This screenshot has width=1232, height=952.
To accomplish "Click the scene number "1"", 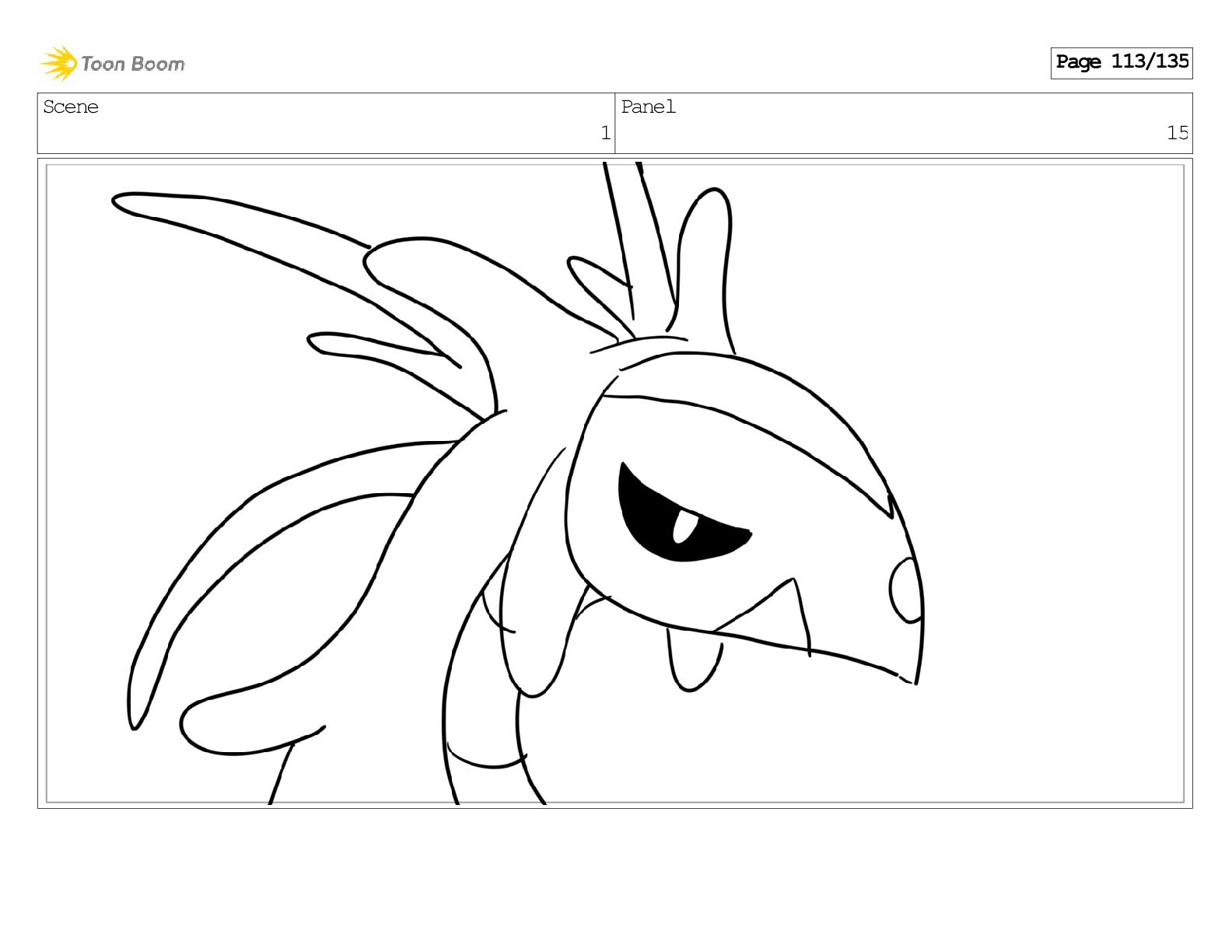I will 605,133.
